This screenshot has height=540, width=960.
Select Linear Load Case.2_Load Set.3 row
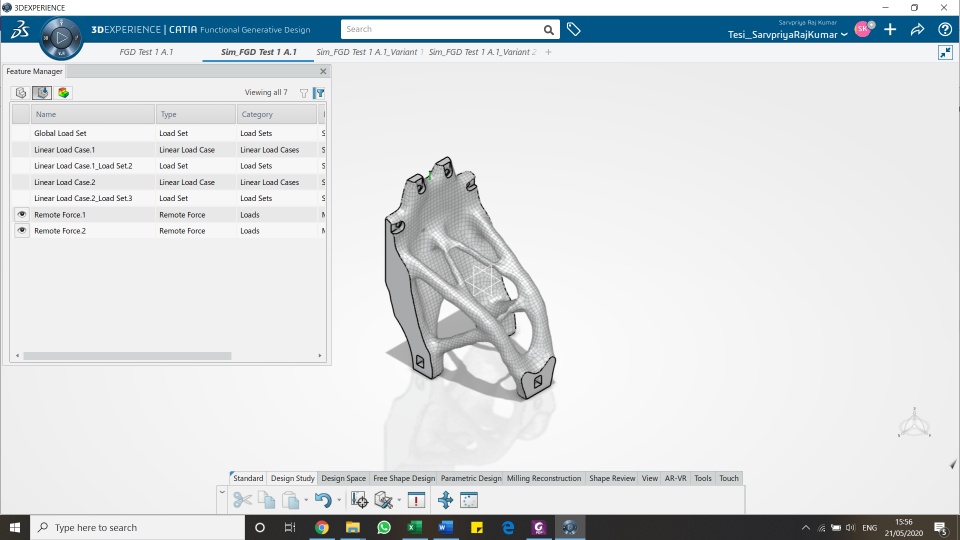point(168,198)
